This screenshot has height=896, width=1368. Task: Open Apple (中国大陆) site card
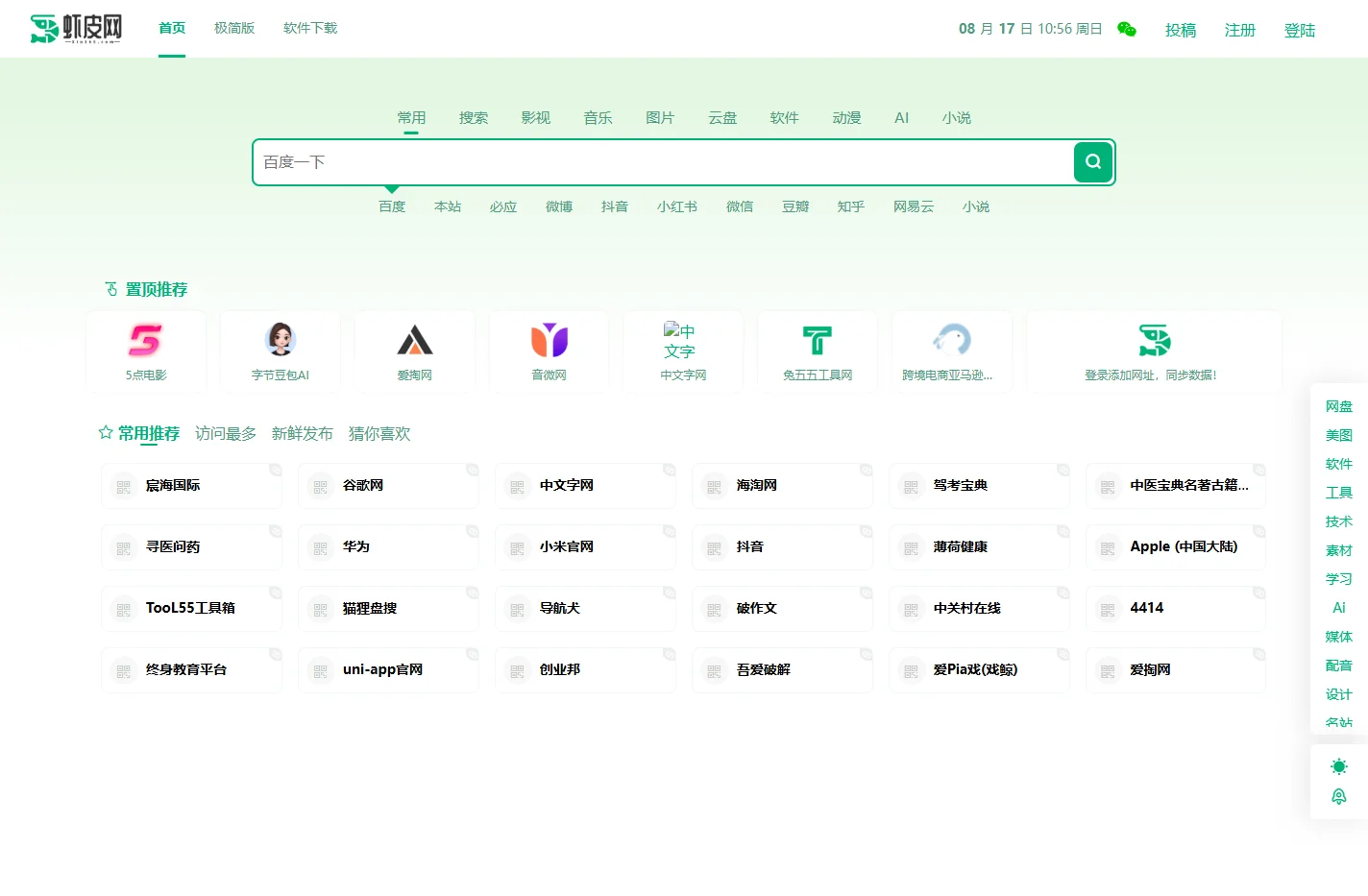(x=1176, y=547)
